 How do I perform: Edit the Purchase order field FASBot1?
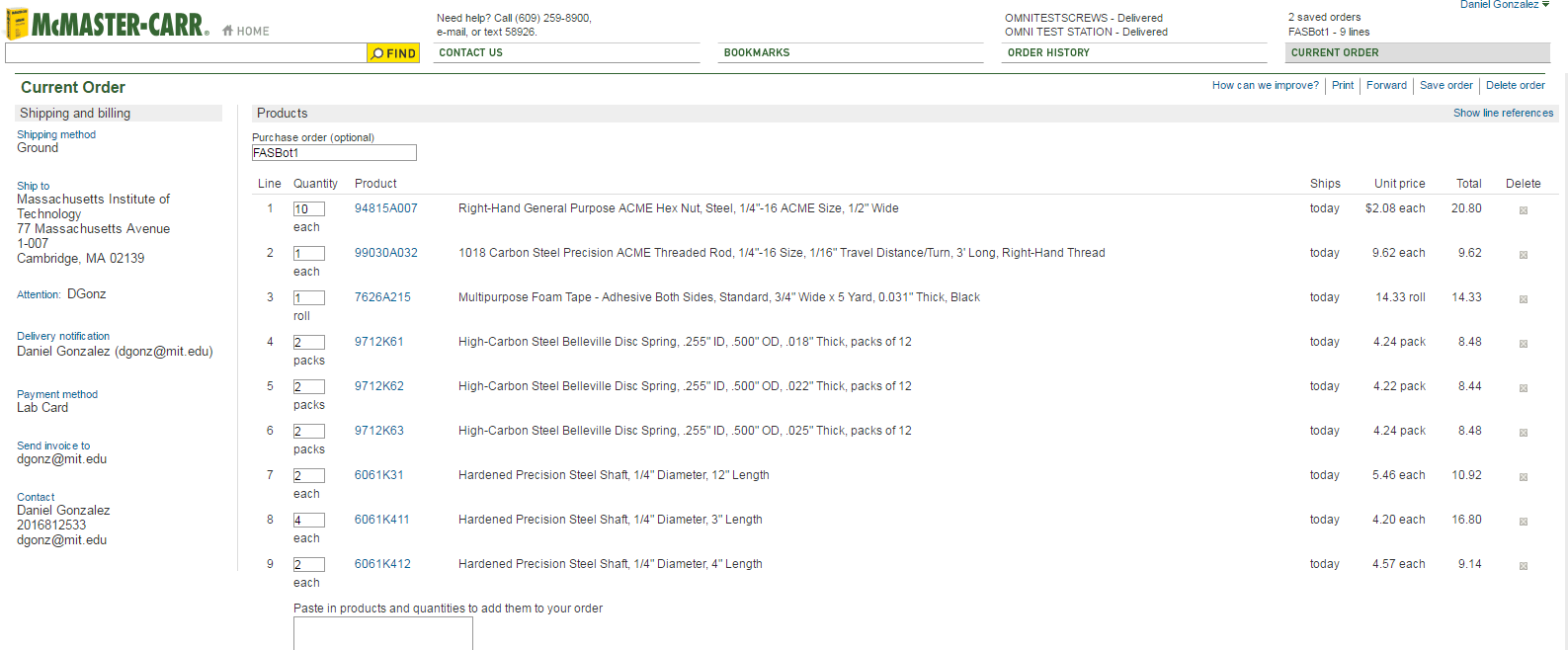pyautogui.click(x=334, y=153)
